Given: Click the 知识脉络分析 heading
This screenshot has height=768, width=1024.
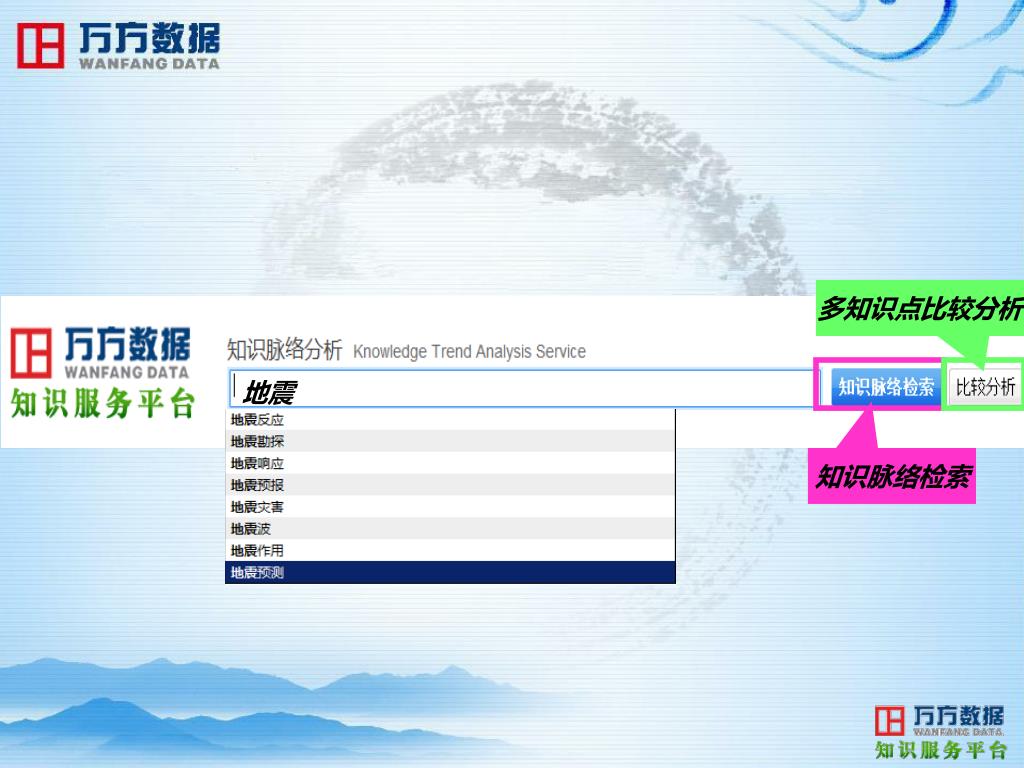Looking at the screenshot, I should (284, 350).
